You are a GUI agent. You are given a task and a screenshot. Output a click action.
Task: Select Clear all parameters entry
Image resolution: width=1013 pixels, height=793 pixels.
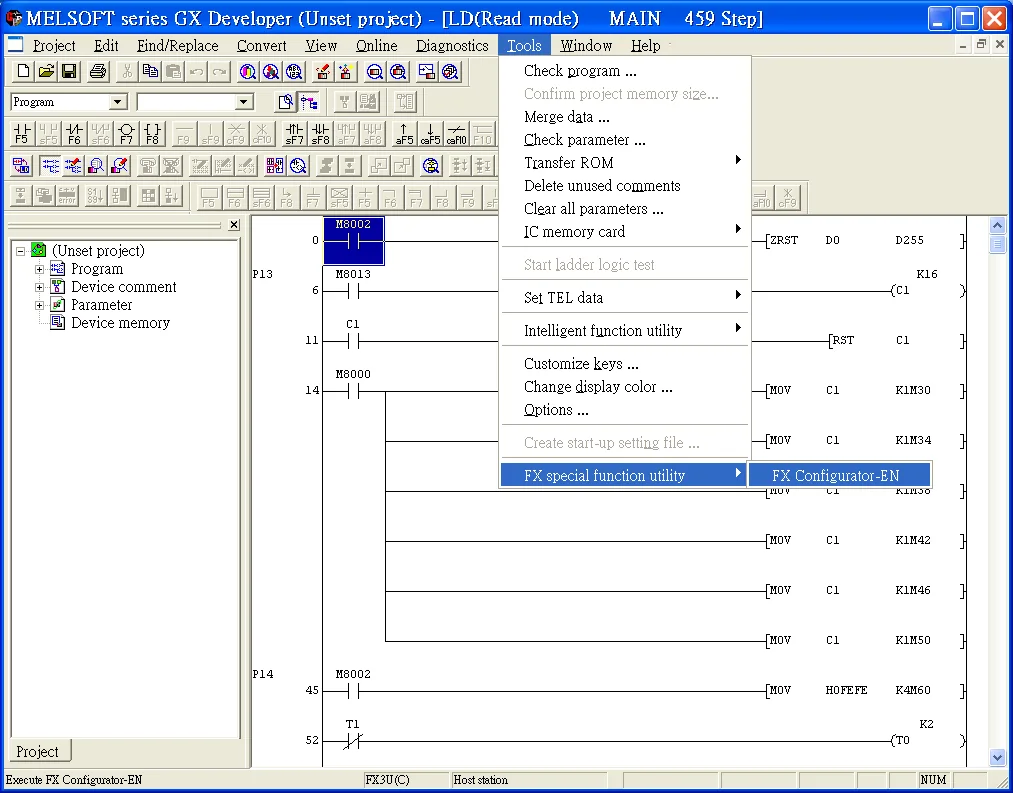click(625, 209)
